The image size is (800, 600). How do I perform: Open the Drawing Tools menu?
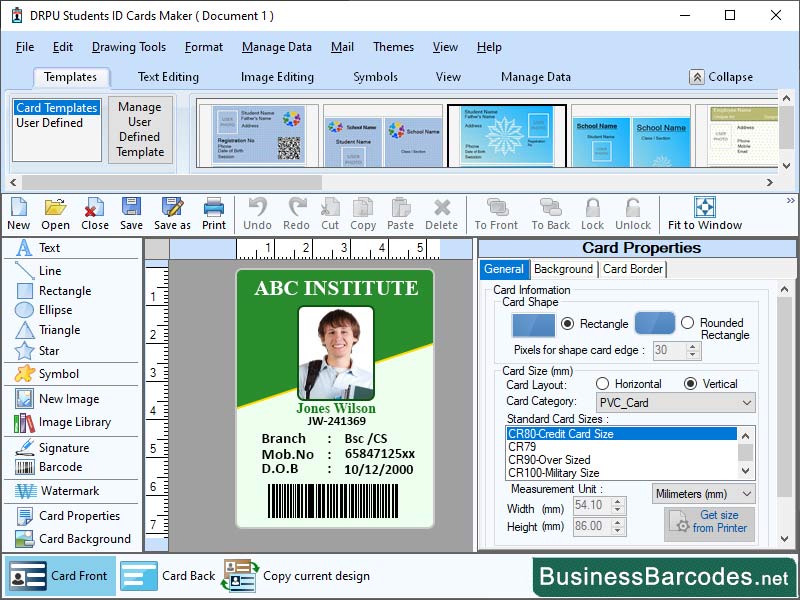pos(129,47)
